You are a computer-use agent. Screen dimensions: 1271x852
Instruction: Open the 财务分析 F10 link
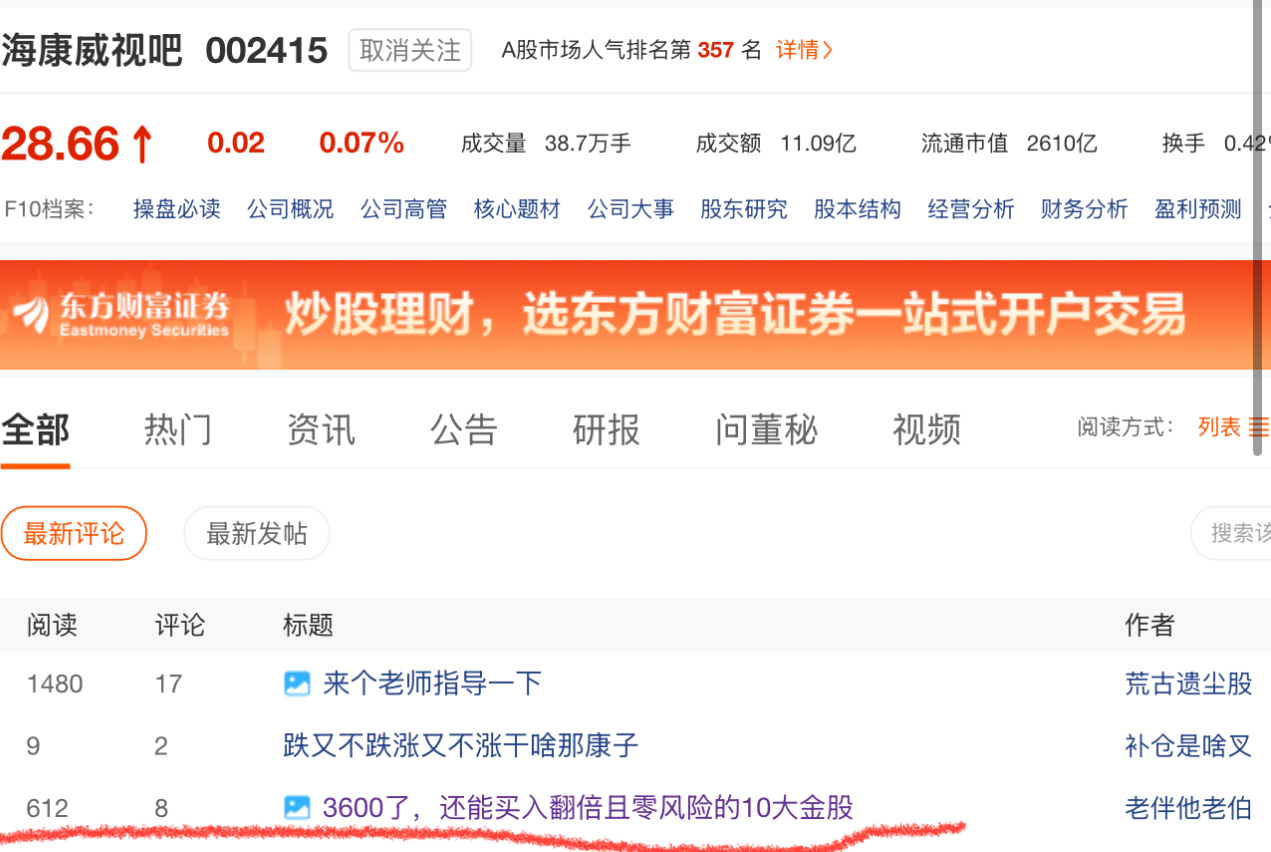pos(1084,209)
